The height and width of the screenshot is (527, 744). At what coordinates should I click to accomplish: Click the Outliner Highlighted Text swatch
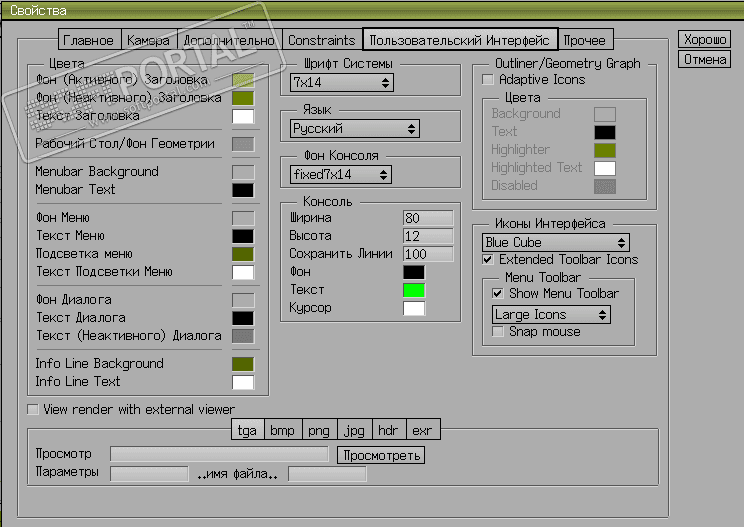pyautogui.click(x=605, y=168)
